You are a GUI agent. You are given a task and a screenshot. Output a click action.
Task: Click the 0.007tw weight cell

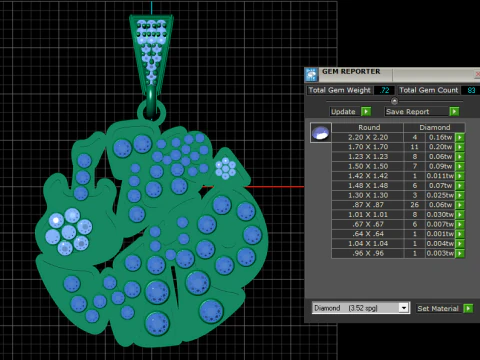440,224
